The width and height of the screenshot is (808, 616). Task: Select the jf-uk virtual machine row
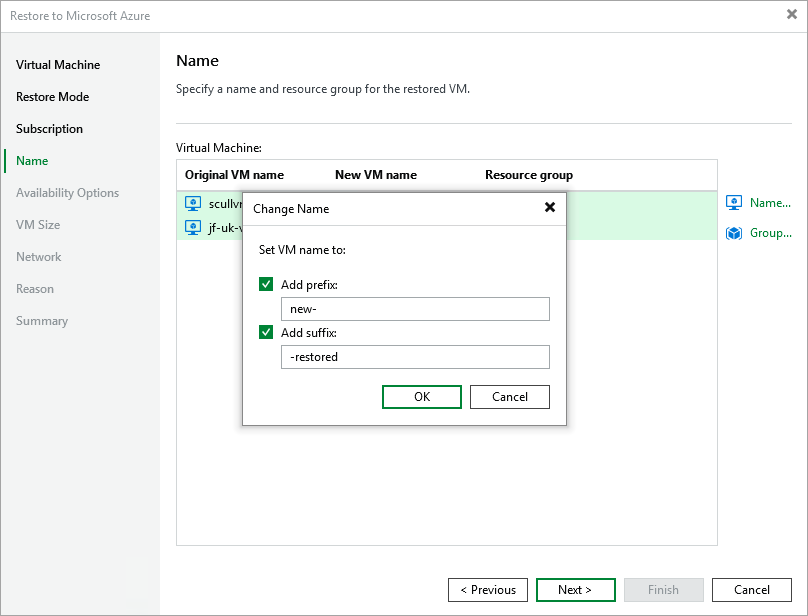[x=447, y=227]
